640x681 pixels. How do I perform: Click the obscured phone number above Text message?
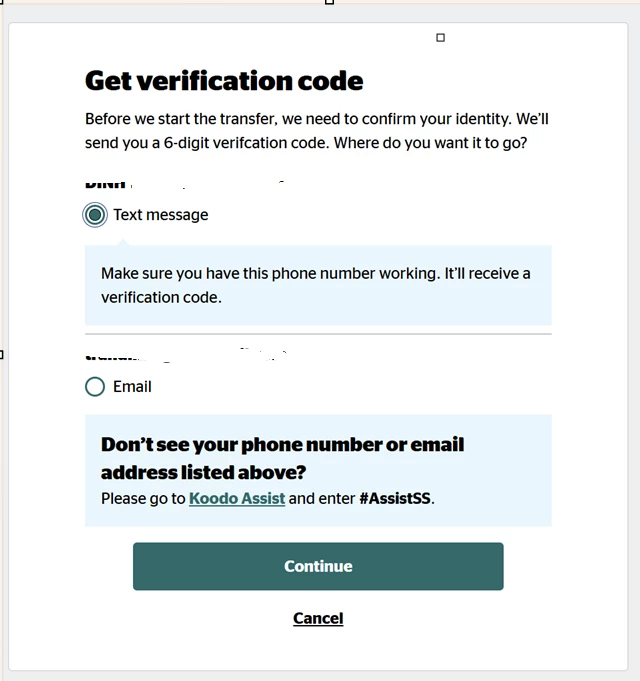click(x=185, y=184)
